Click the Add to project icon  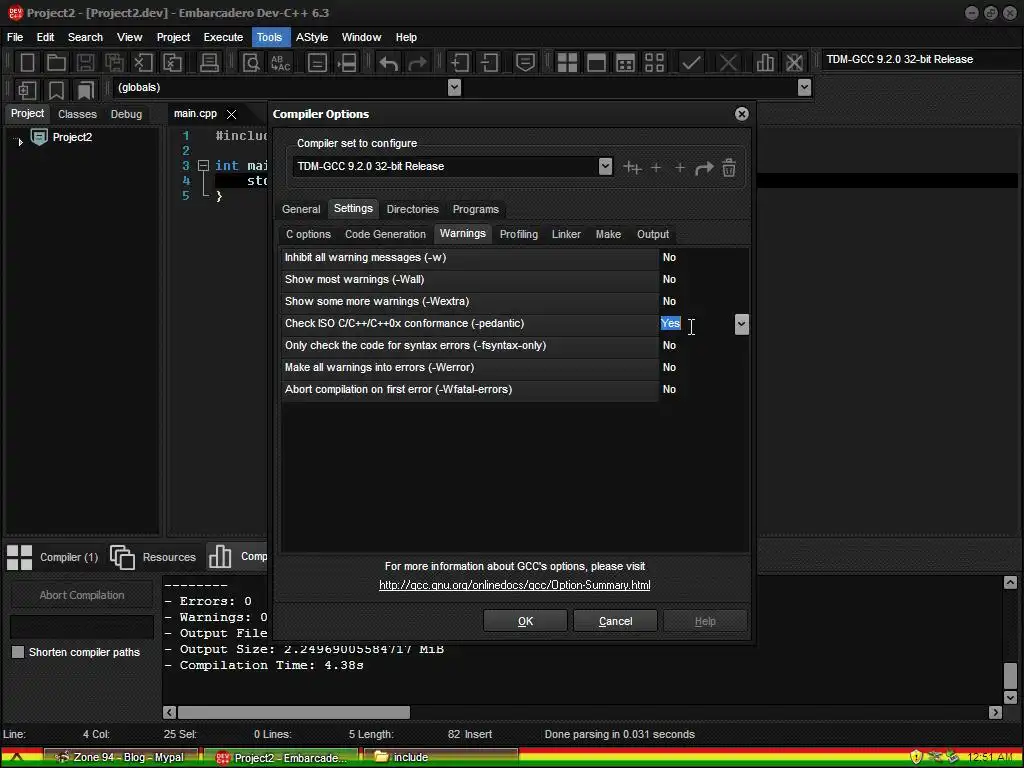click(460, 63)
